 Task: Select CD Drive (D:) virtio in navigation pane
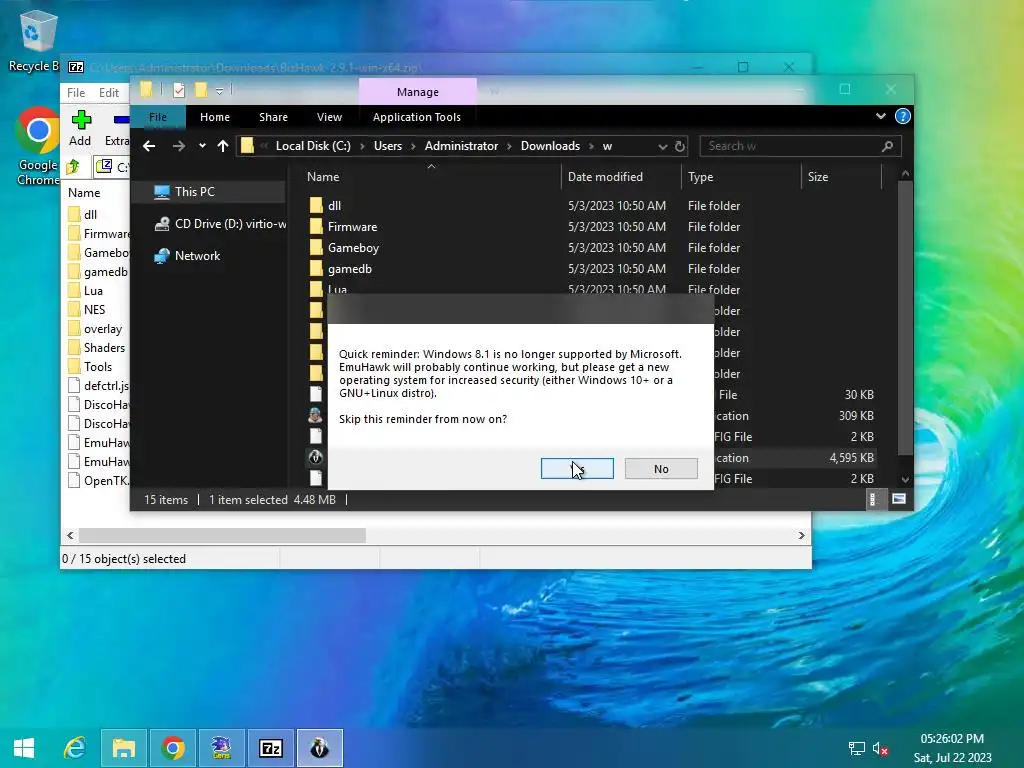(219, 224)
